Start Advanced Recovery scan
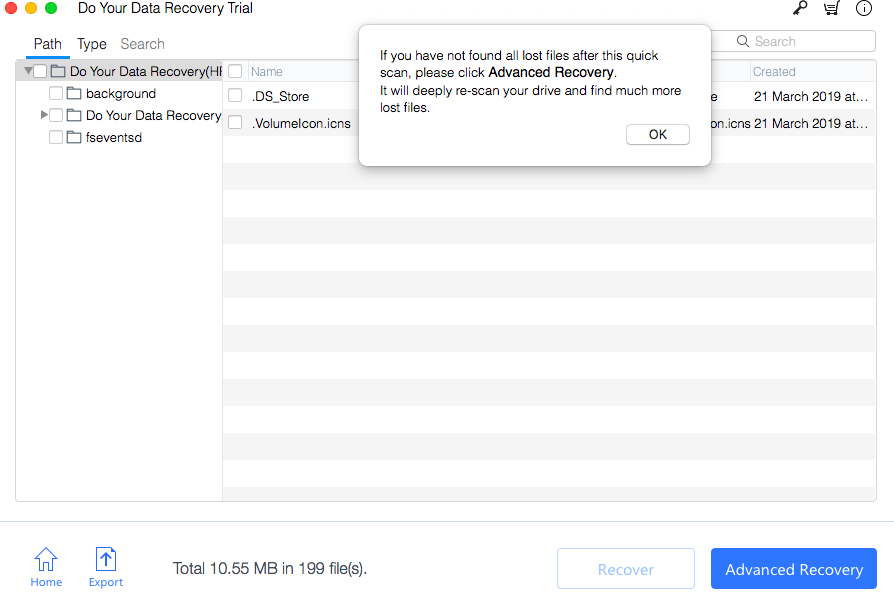Screen dimensions: 894x609 click(x=794, y=569)
